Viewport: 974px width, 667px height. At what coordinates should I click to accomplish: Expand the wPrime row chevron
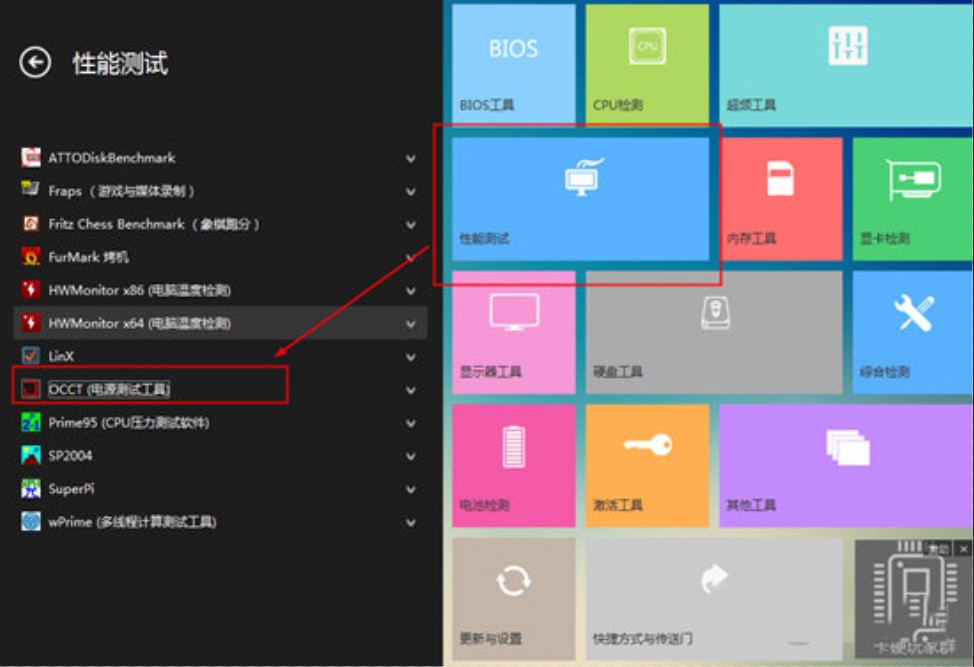point(411,523)
